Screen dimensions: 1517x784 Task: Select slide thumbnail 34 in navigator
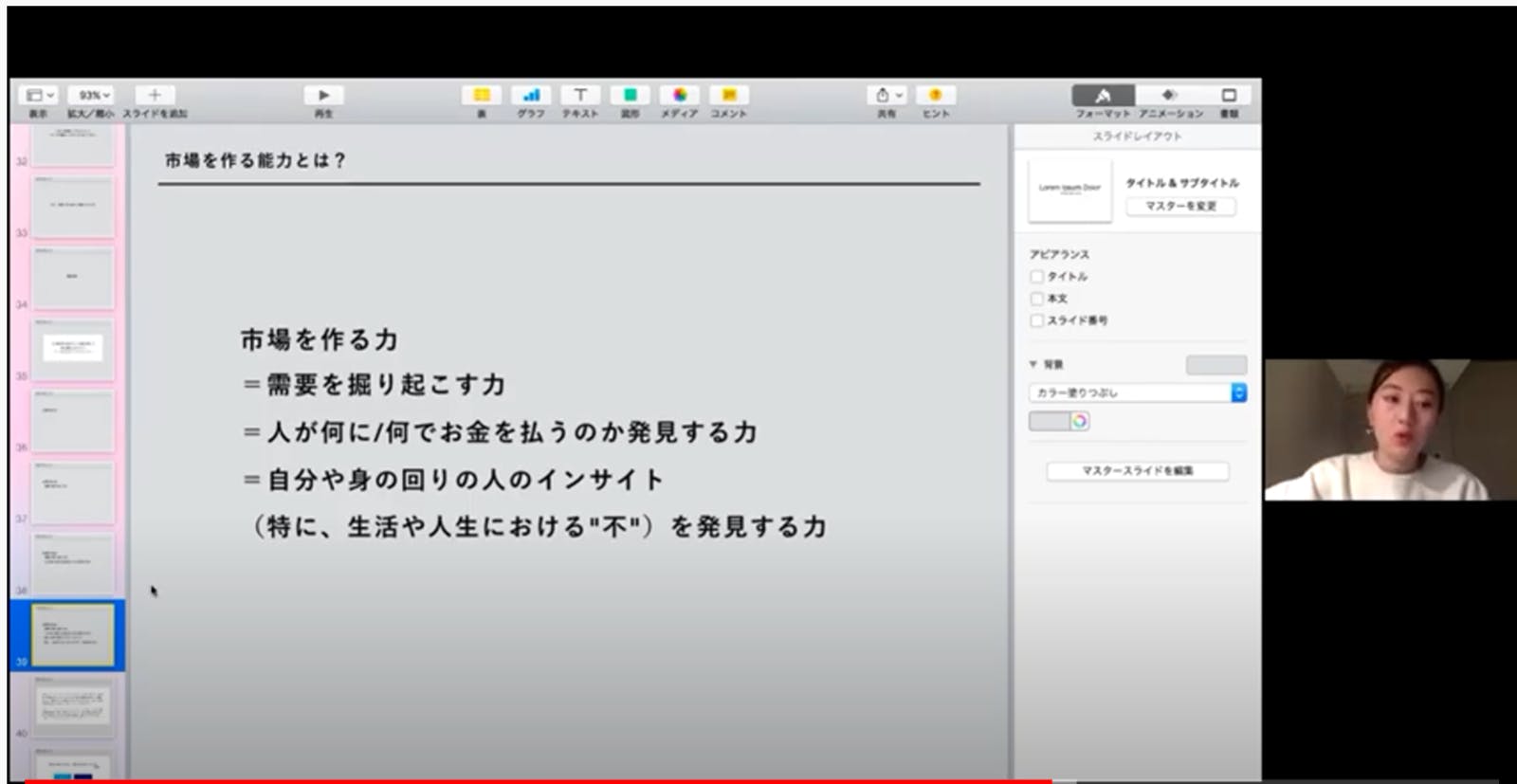[x=73, y=277]
